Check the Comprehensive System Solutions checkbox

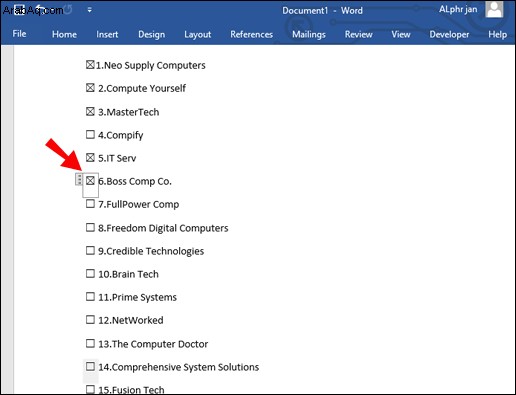click(x=90, y=366)
